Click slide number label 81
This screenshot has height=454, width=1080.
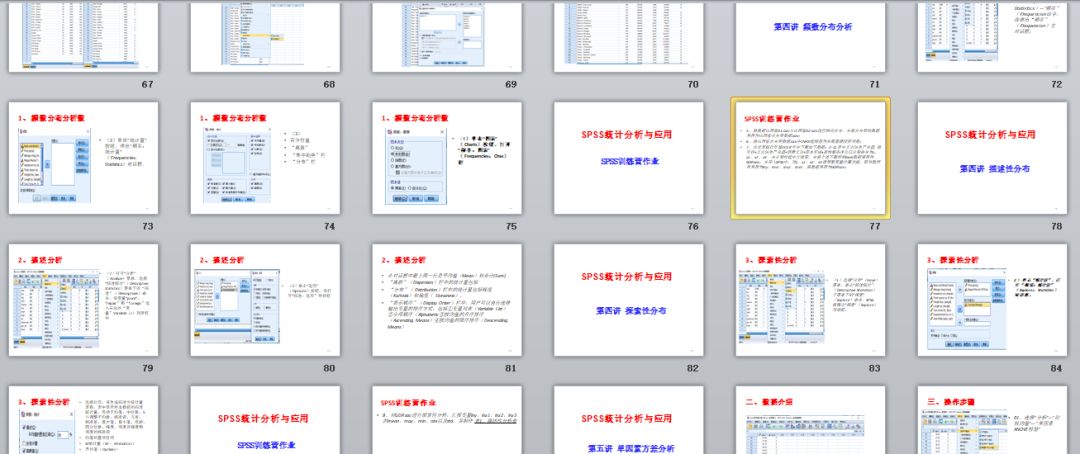point(510,369)
